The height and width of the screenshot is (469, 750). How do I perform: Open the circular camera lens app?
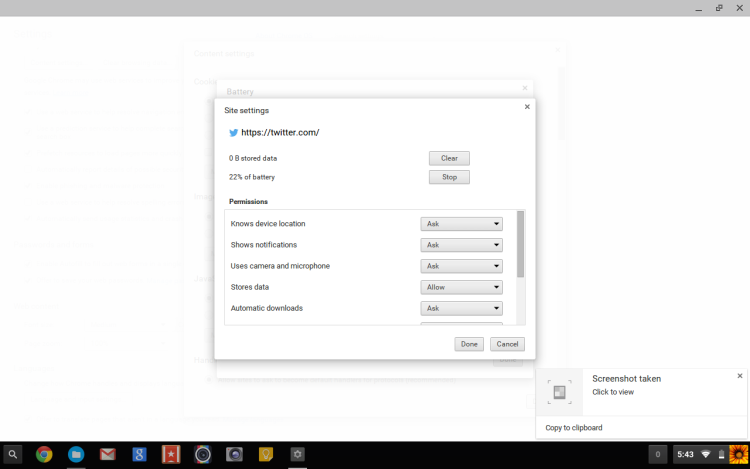(203, 455)
